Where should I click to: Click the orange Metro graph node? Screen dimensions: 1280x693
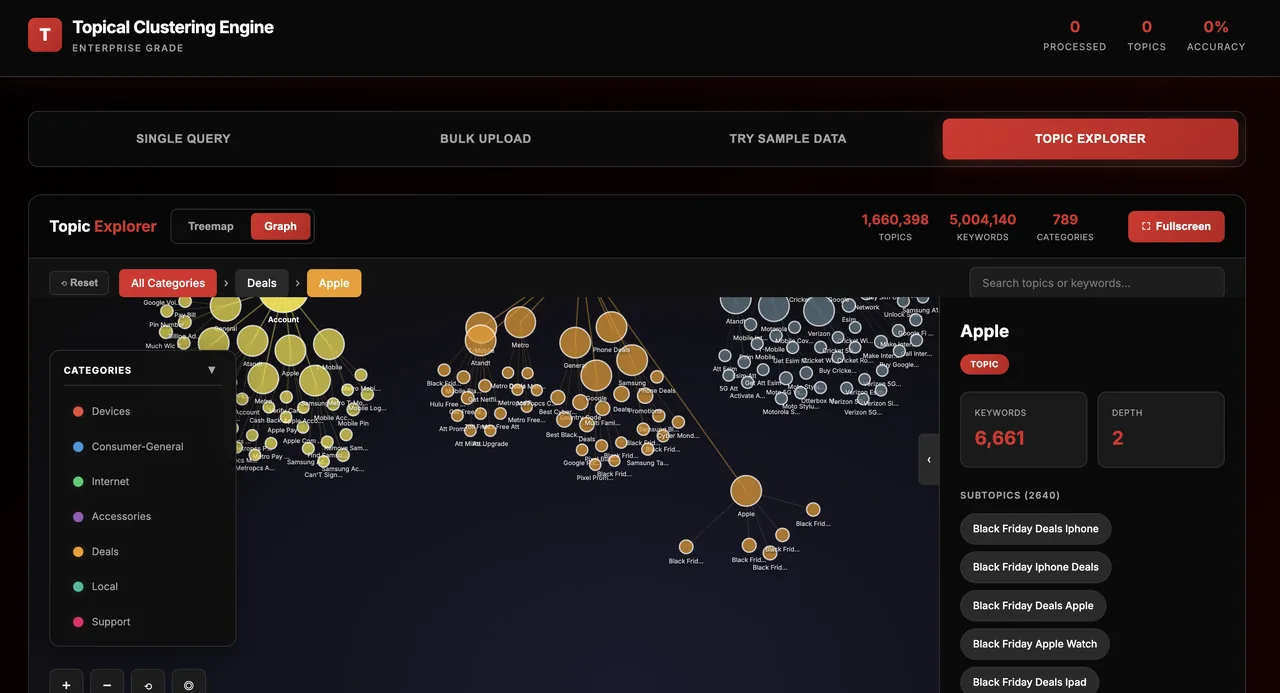(520, 322)
